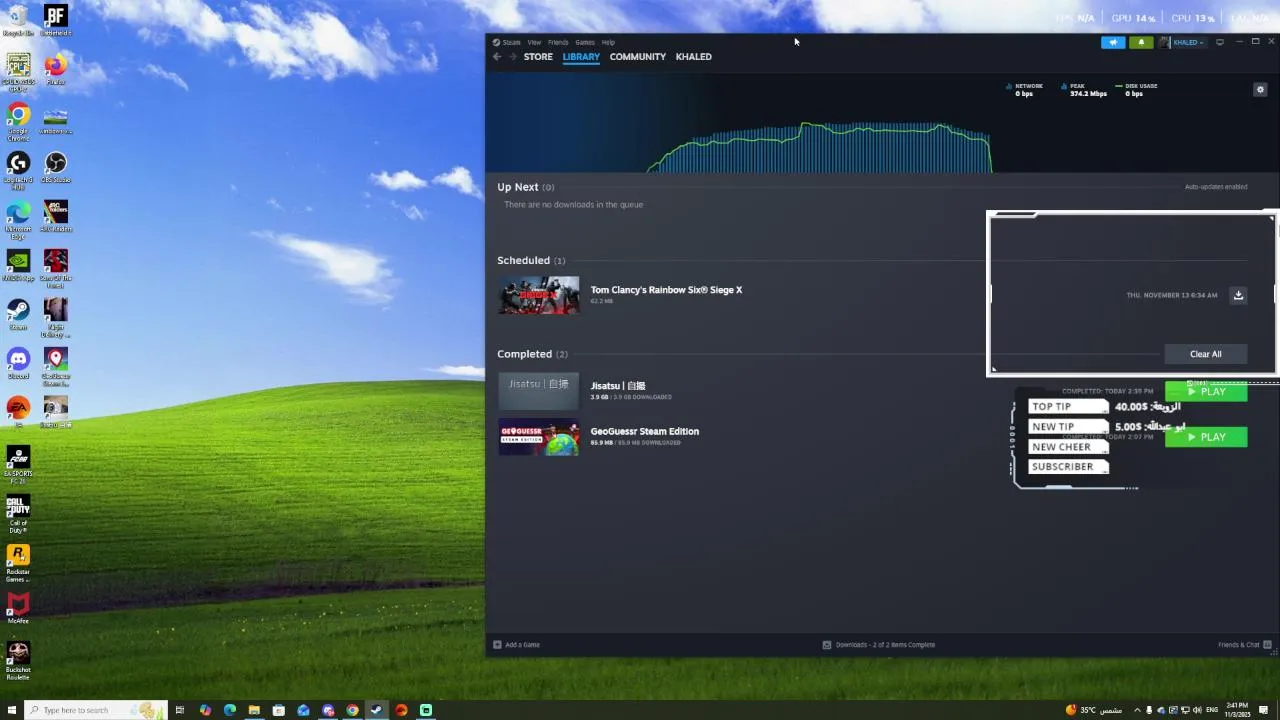1280x720 pixels.
Task: Open Friends & Chat in Steam footer
Action: coord(1244,645)
